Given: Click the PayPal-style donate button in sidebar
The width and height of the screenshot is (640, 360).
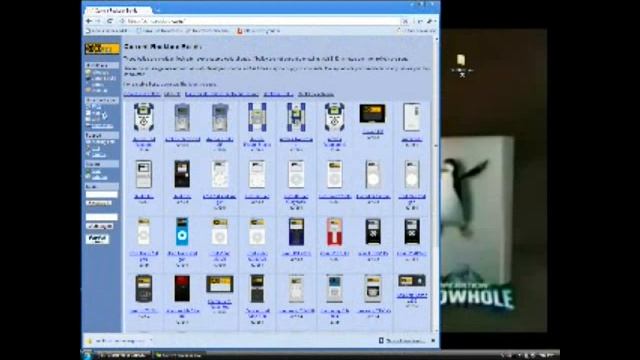Looking at the screenshot, I should [98, 239].
